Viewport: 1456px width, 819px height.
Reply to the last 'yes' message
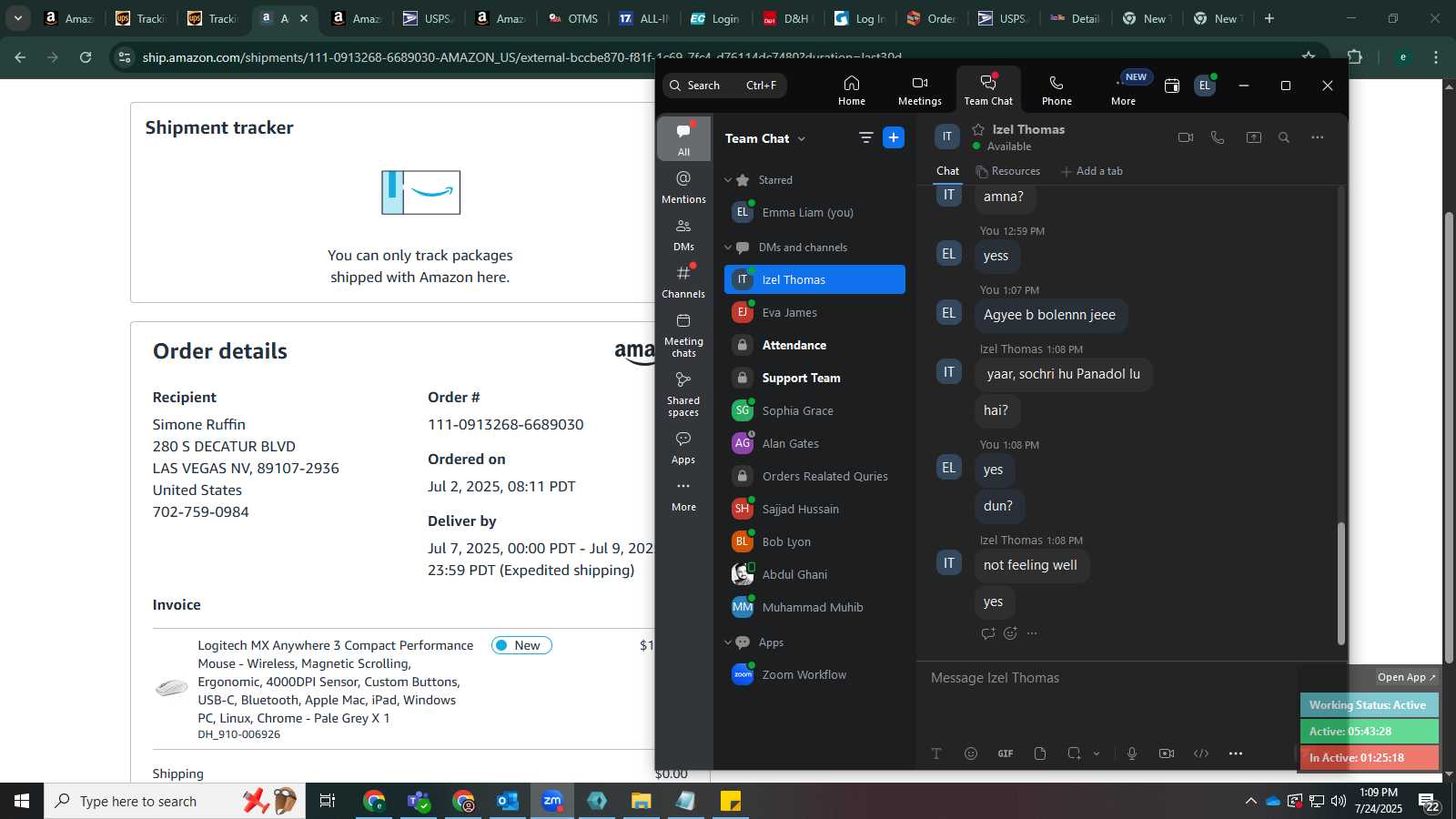988,633
